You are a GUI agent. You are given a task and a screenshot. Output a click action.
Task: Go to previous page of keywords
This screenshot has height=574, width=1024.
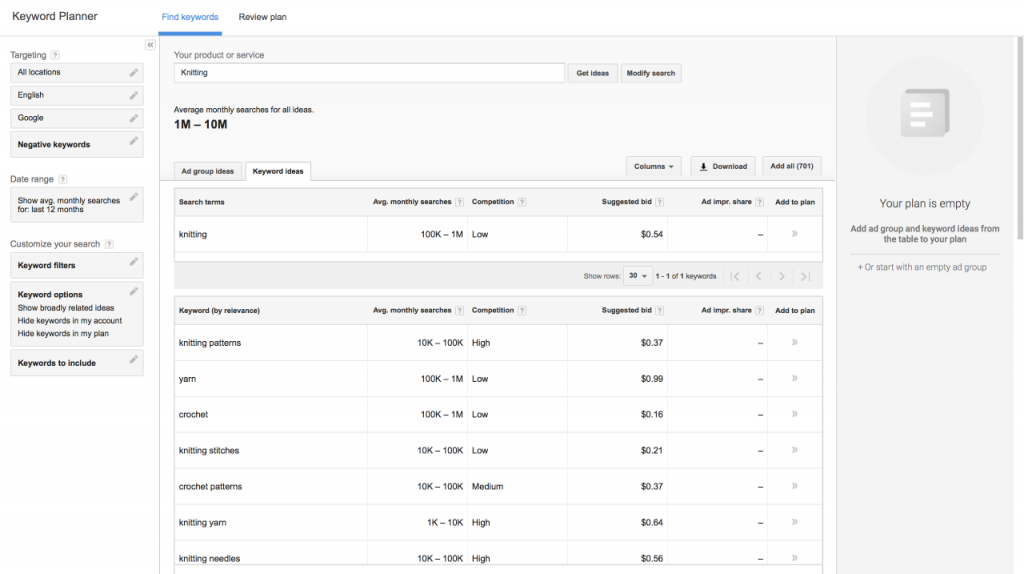[x=759, y=276]
